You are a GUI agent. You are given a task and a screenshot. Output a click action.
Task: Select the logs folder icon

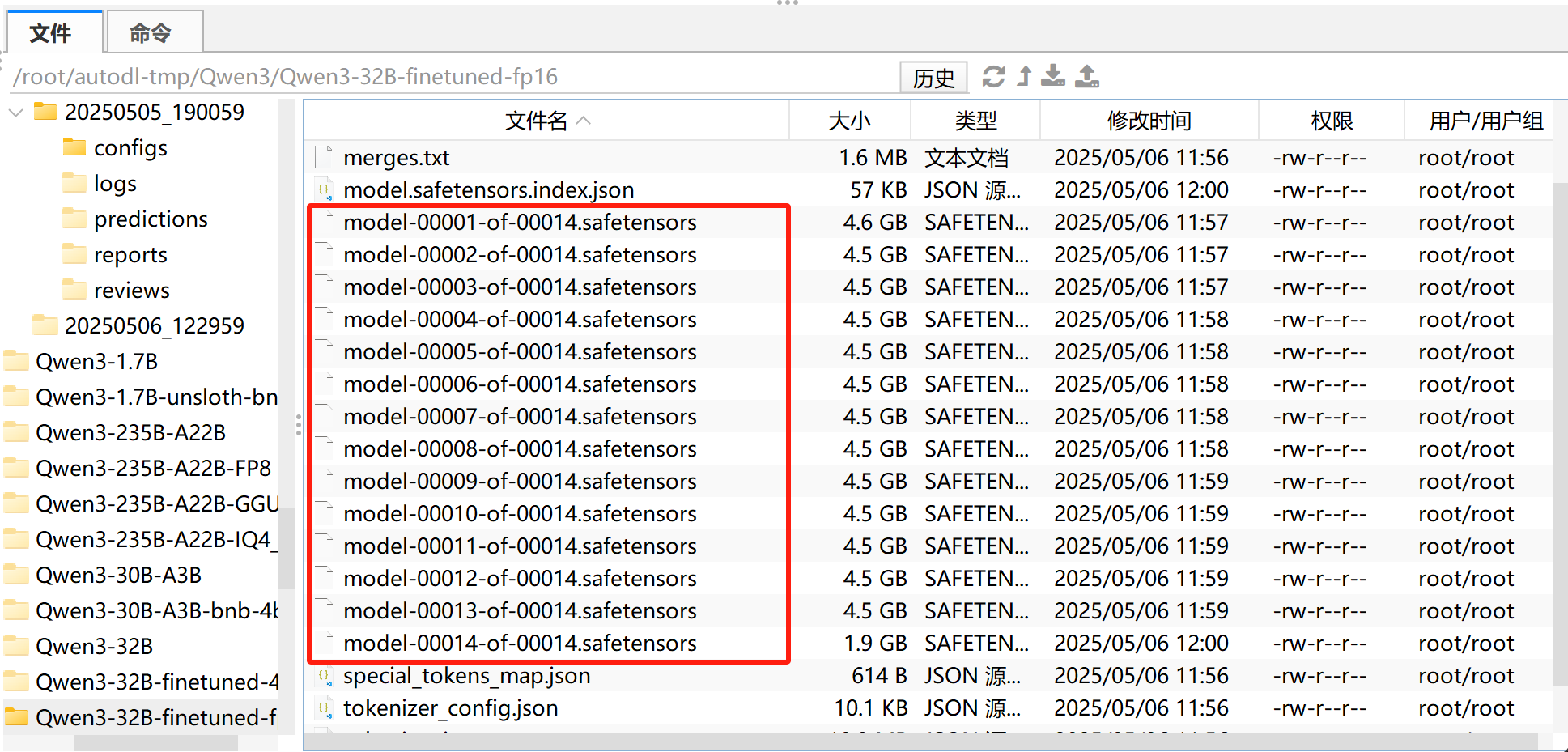pos(74,183)
